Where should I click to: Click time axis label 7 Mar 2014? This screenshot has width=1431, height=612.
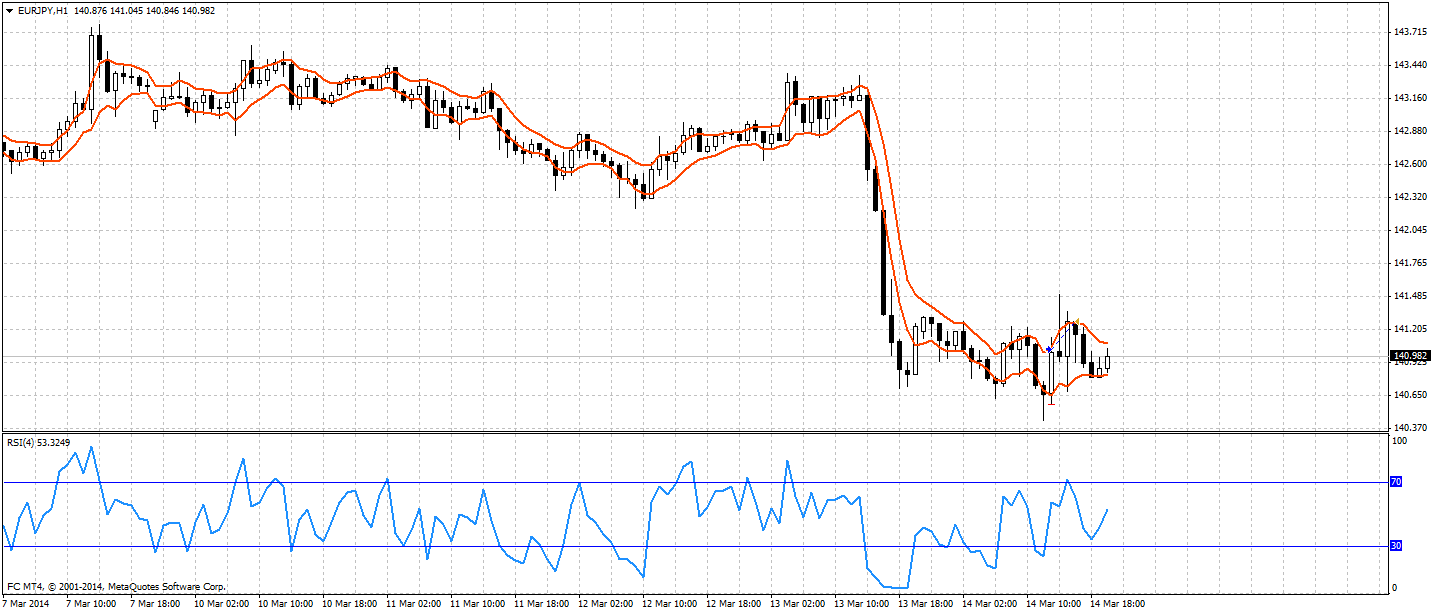click(x=25, y=604)
